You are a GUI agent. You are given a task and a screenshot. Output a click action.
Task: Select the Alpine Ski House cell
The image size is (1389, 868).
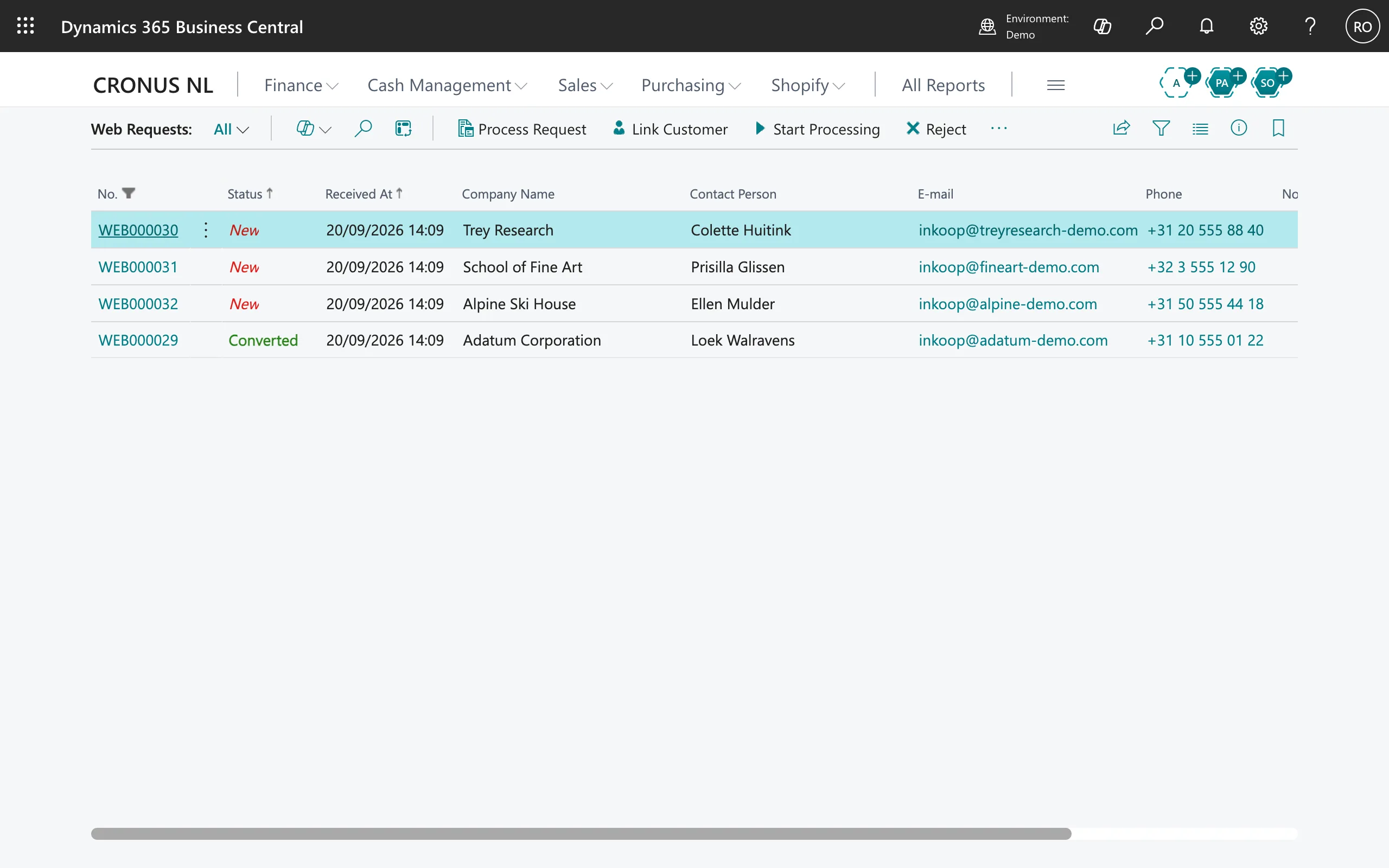coord(519,304)
